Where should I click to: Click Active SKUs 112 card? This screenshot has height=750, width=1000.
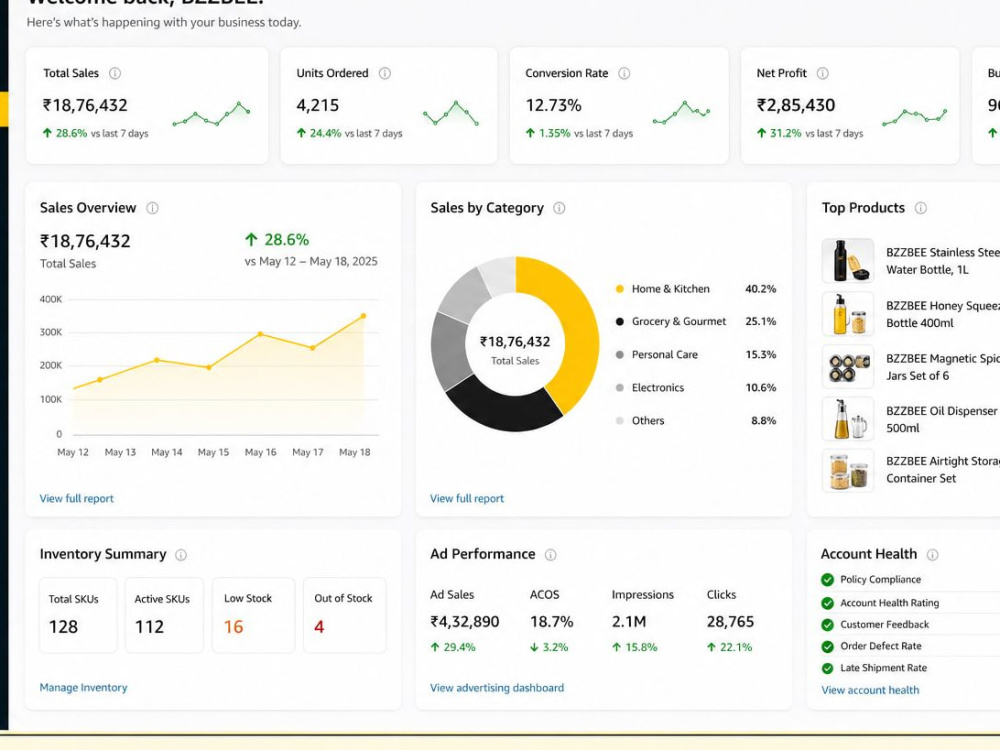164,615
